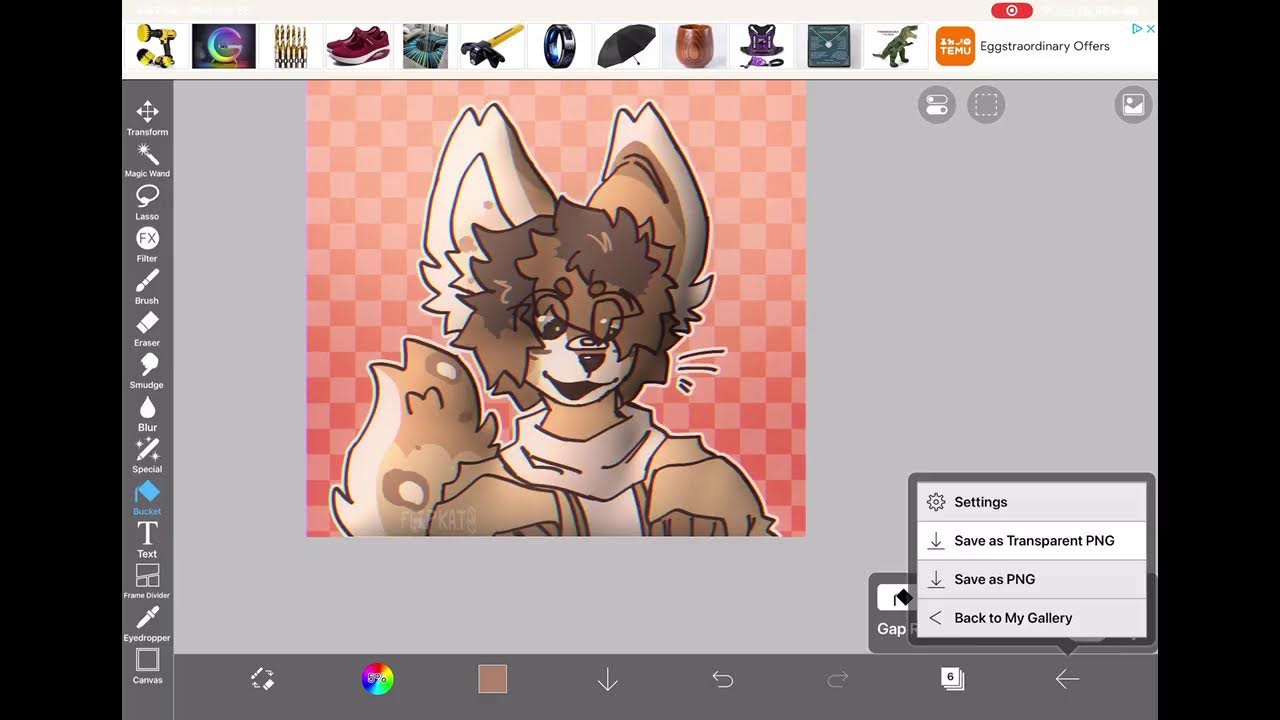1280x720 pixels.
Task: Tap the wooden cup ad thumbnail
Action: [693, 46]
